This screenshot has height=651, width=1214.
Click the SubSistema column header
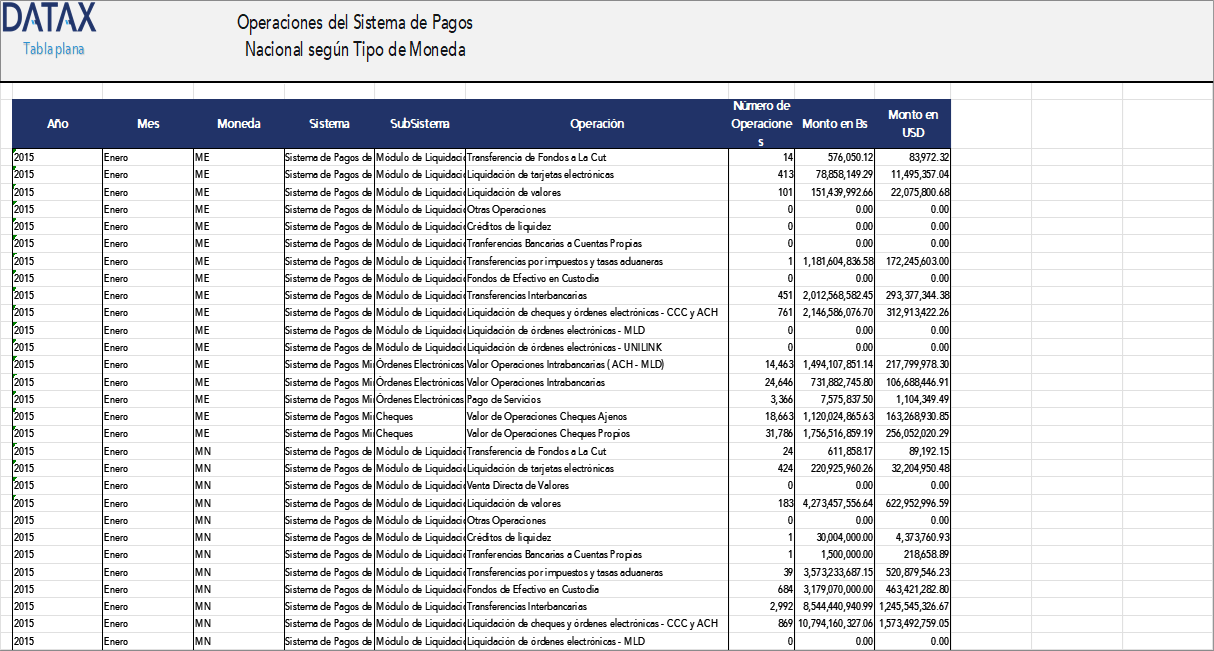(417, 123)
